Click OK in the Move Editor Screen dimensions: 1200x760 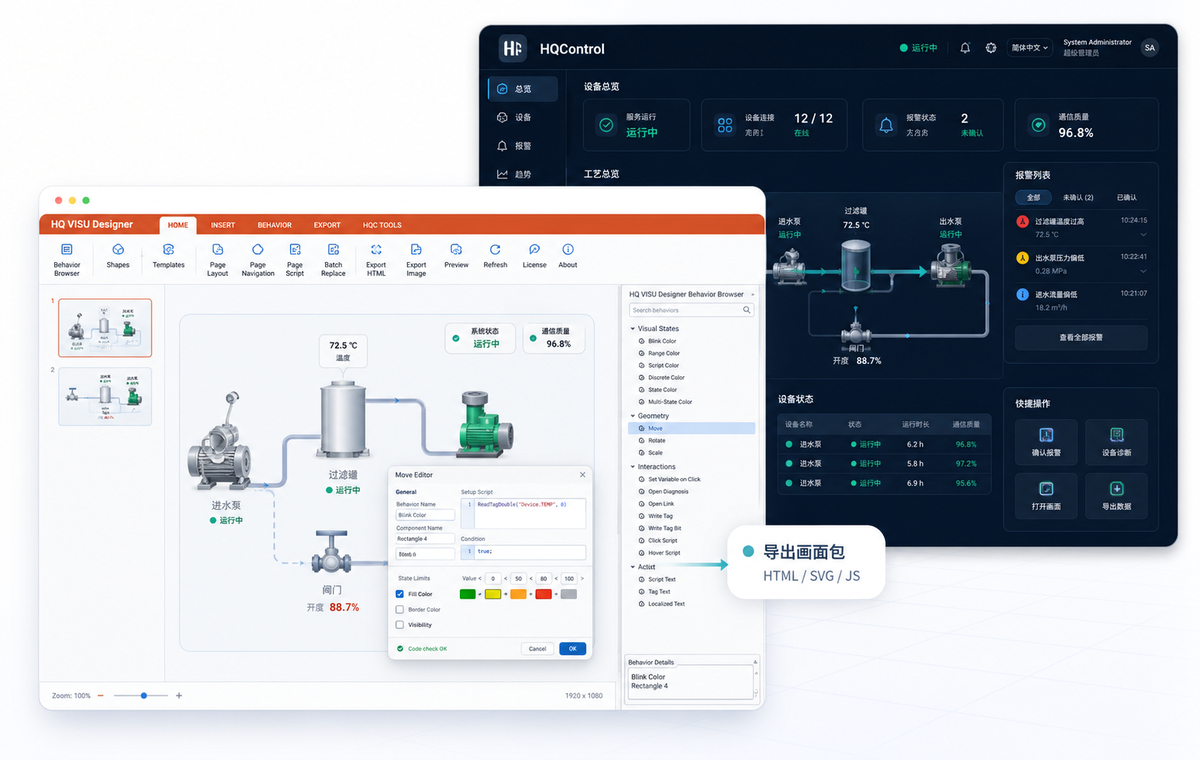pos(573,648)
